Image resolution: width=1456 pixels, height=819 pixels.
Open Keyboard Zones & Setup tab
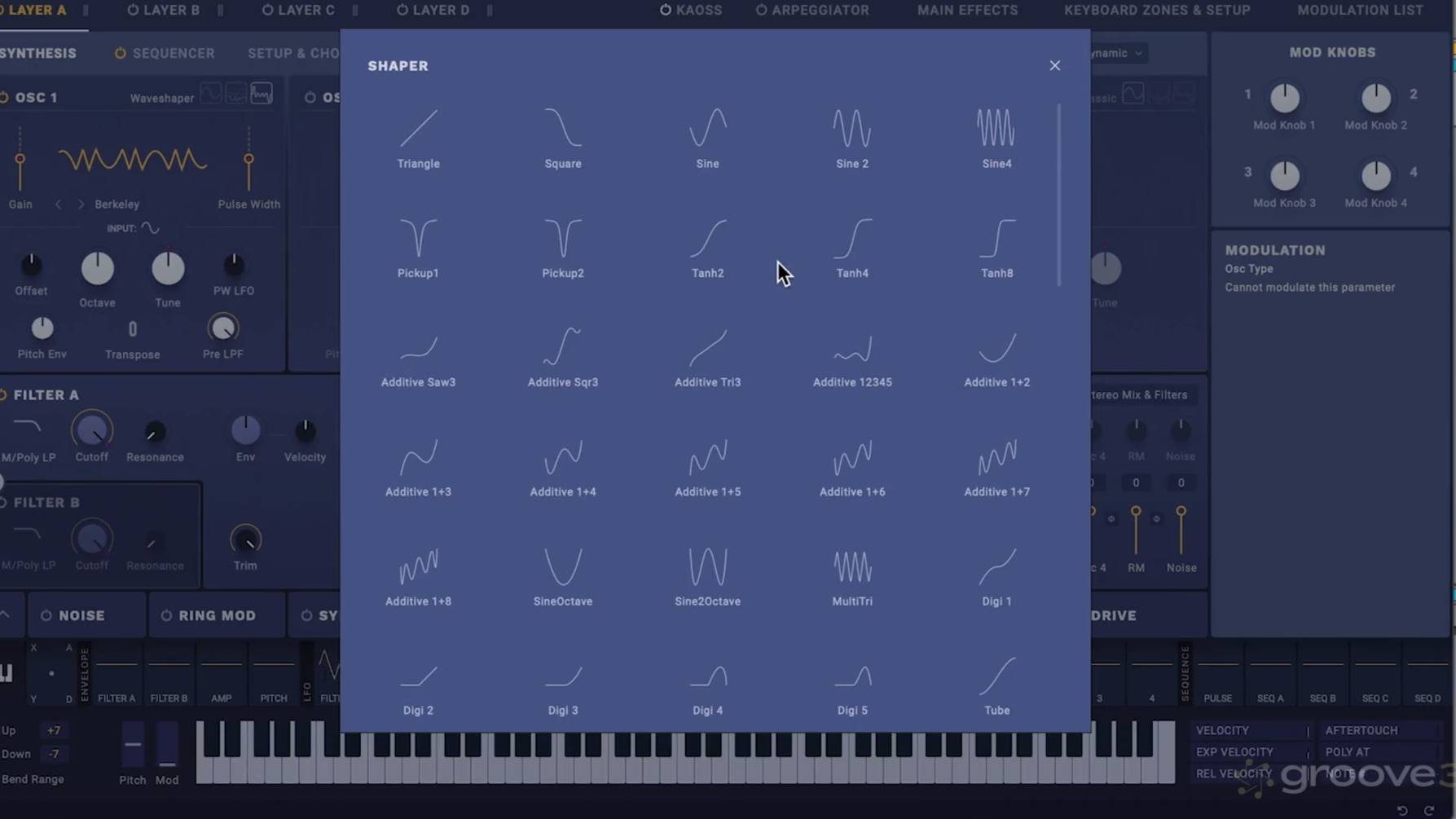1157,10
